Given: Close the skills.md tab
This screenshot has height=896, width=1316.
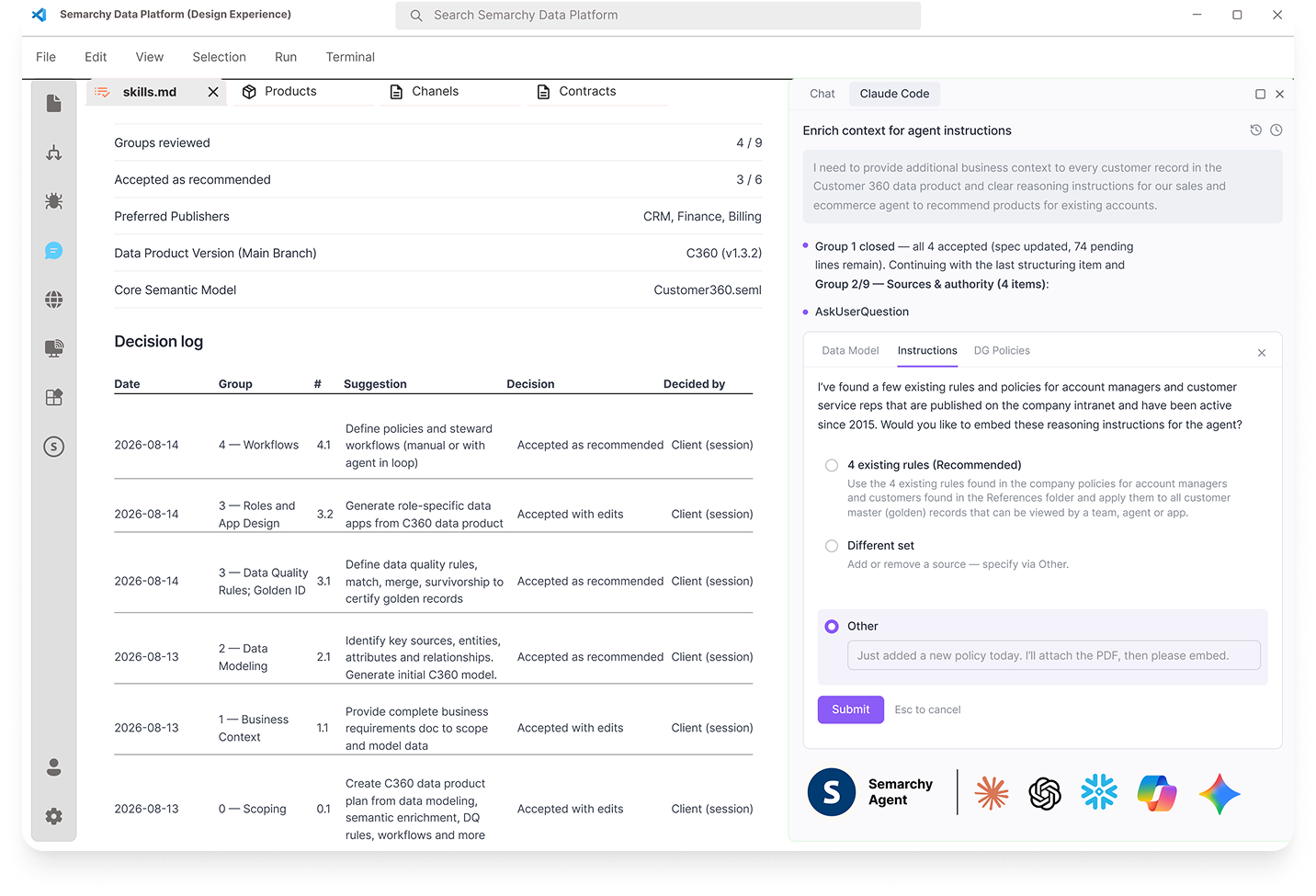Looking at the screenshot, I should (x=213, y=92).
